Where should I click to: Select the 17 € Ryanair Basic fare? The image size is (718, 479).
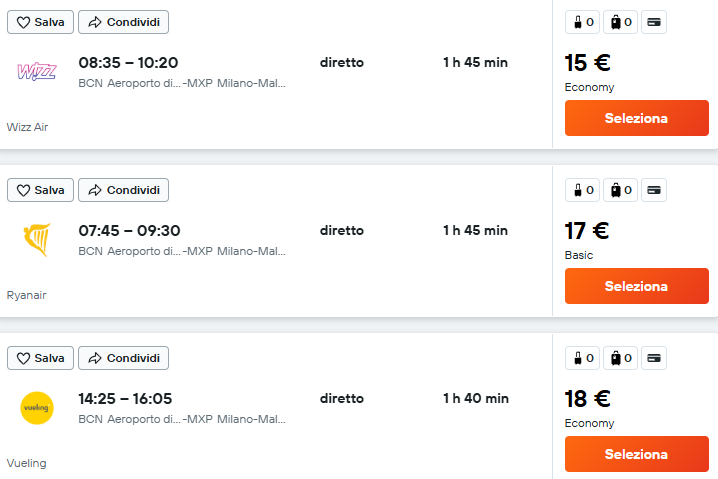pos(636,286)
